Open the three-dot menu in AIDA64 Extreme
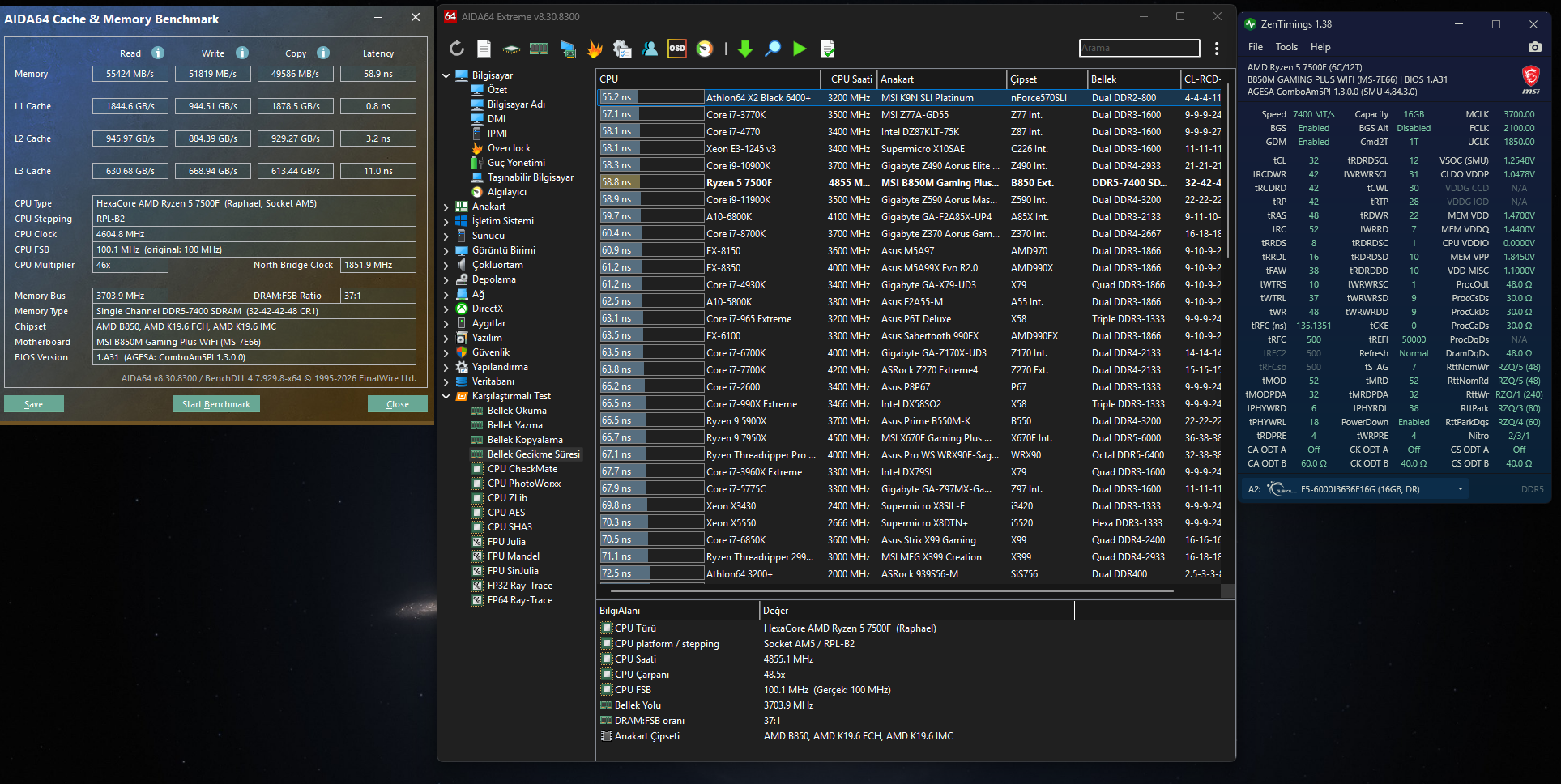This screenshot has width=1561, height=784. click(x=1217, y=49)
